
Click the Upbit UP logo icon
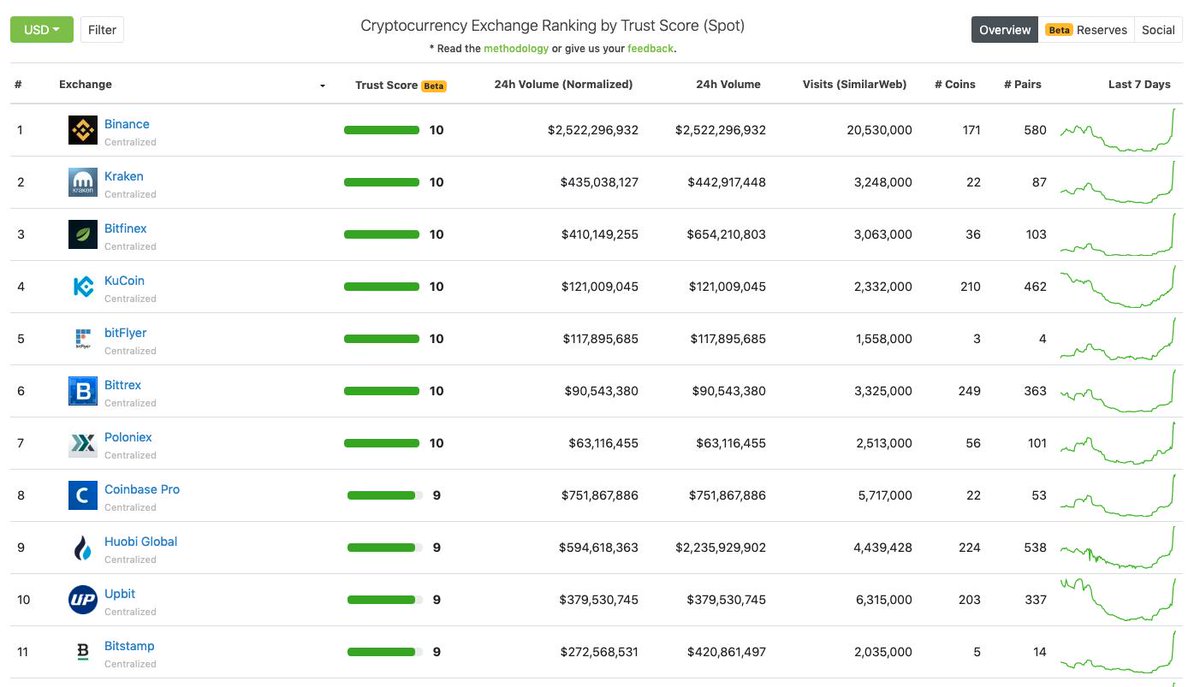[x=83, y=599]
